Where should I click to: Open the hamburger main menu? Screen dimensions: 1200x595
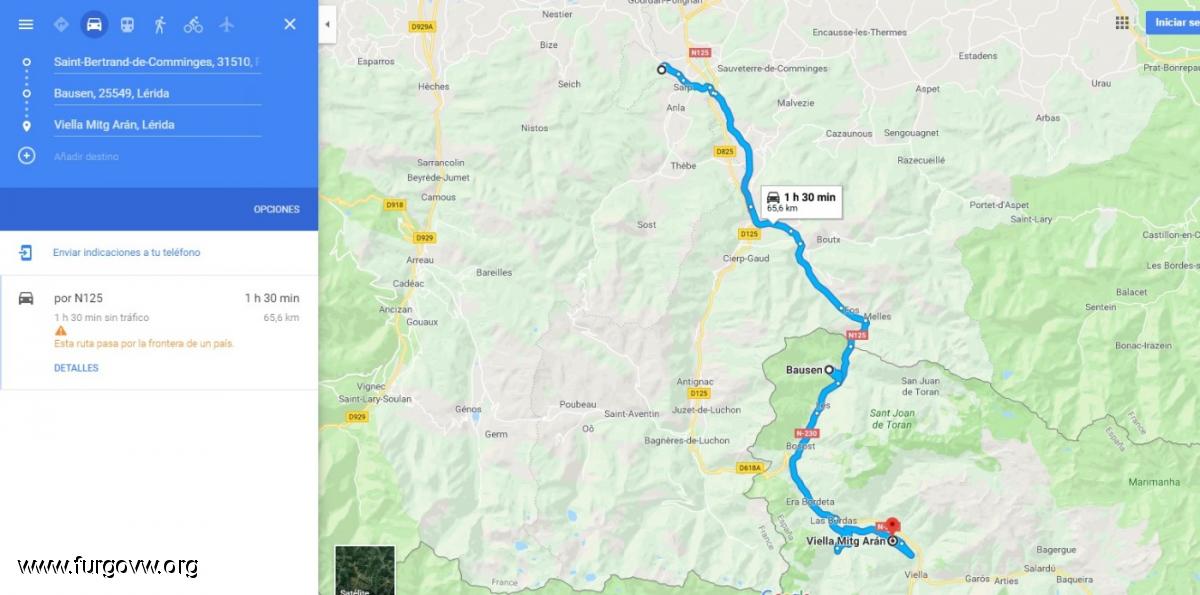(26, 24)
